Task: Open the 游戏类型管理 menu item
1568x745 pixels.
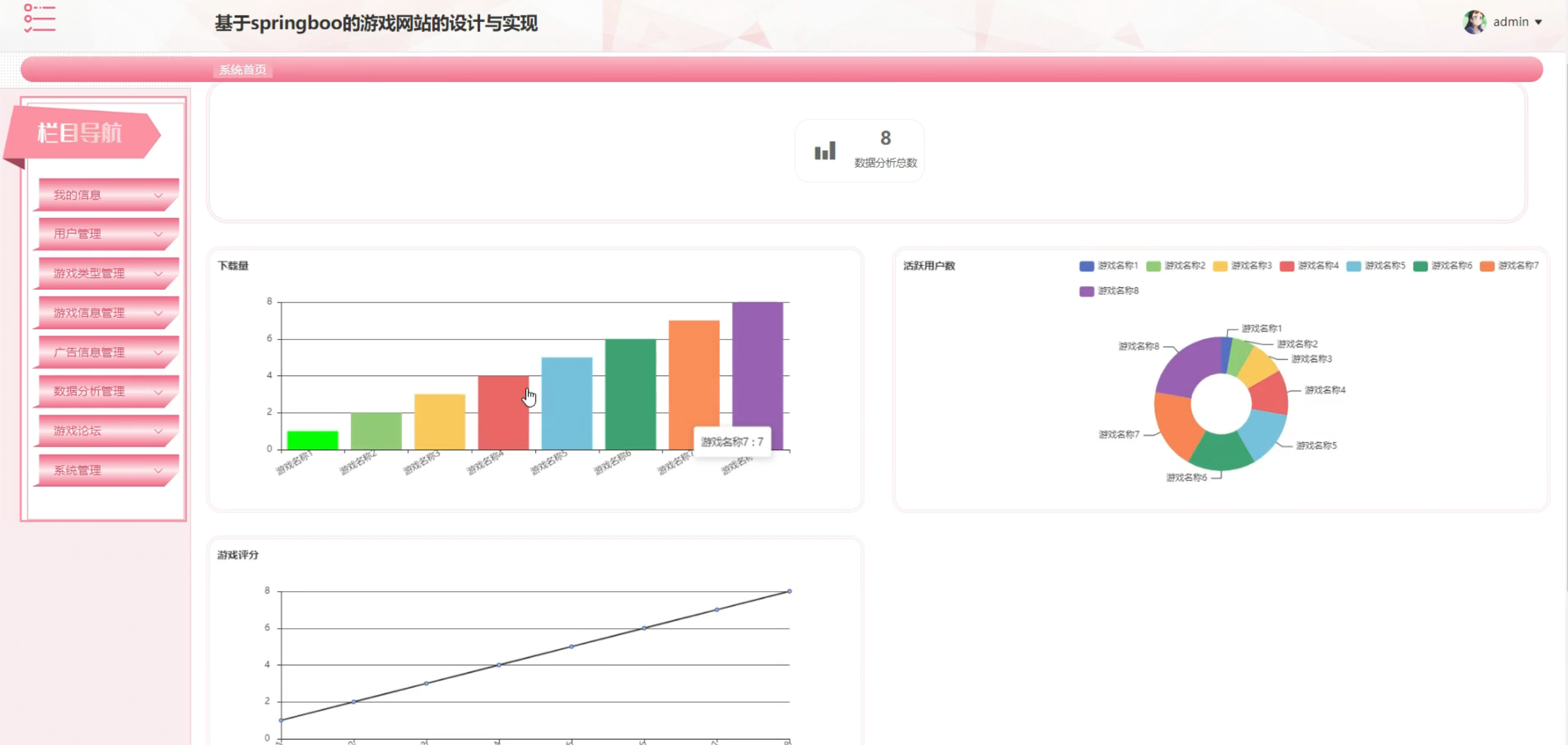Action: [89, 273]
